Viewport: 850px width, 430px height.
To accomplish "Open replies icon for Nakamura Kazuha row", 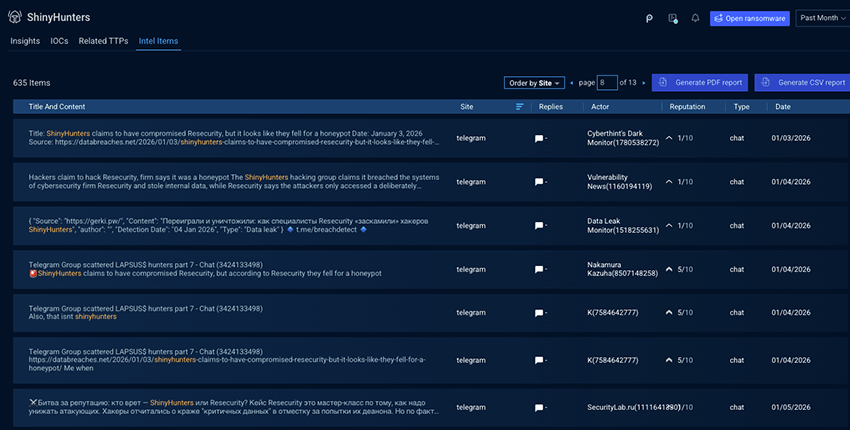I will (539, 269).
